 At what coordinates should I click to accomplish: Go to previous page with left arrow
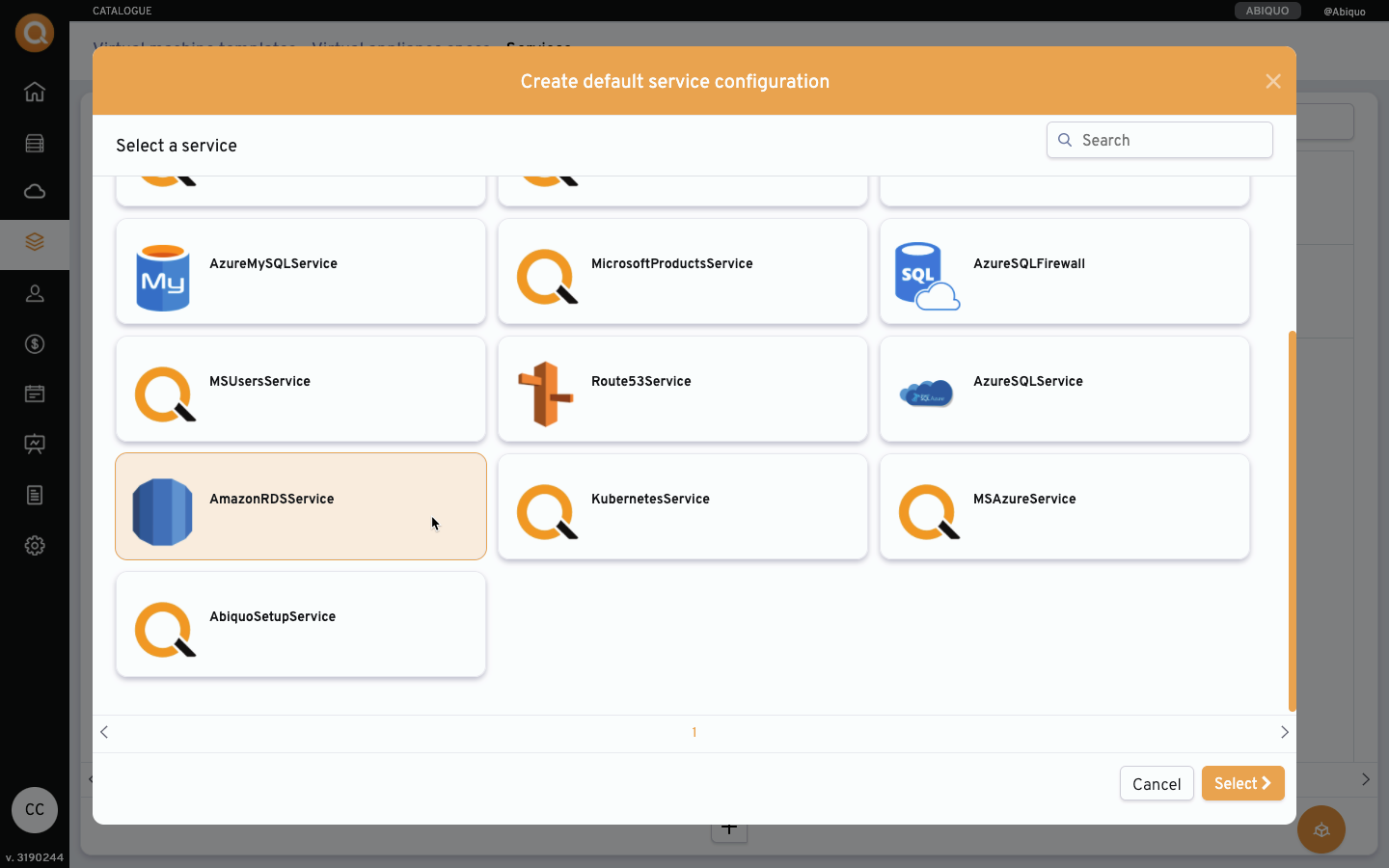click(104, 732)
